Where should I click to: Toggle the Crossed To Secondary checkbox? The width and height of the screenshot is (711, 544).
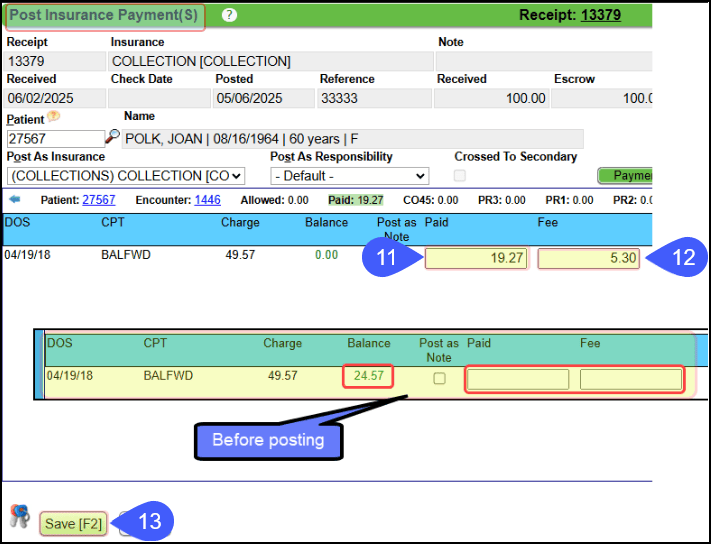pyautogui.click(x=460, y=176)
